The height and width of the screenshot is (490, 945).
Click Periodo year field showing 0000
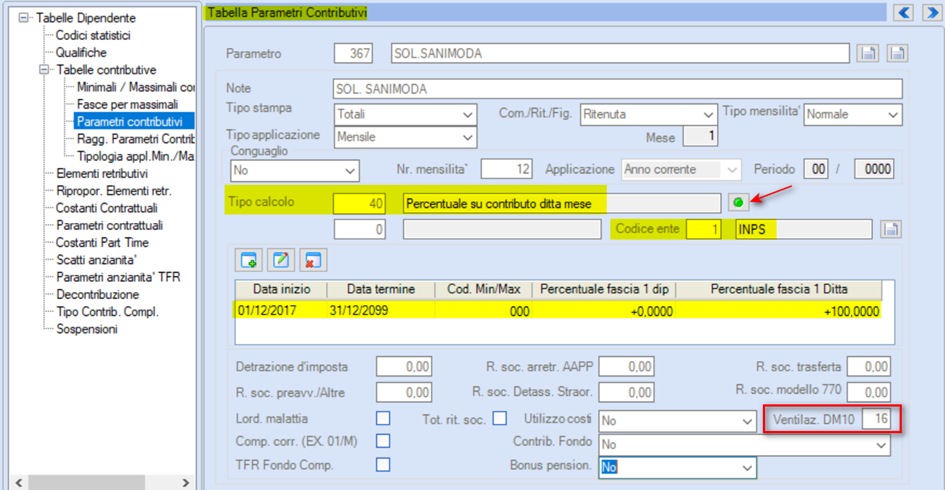(x=874, y=169)
